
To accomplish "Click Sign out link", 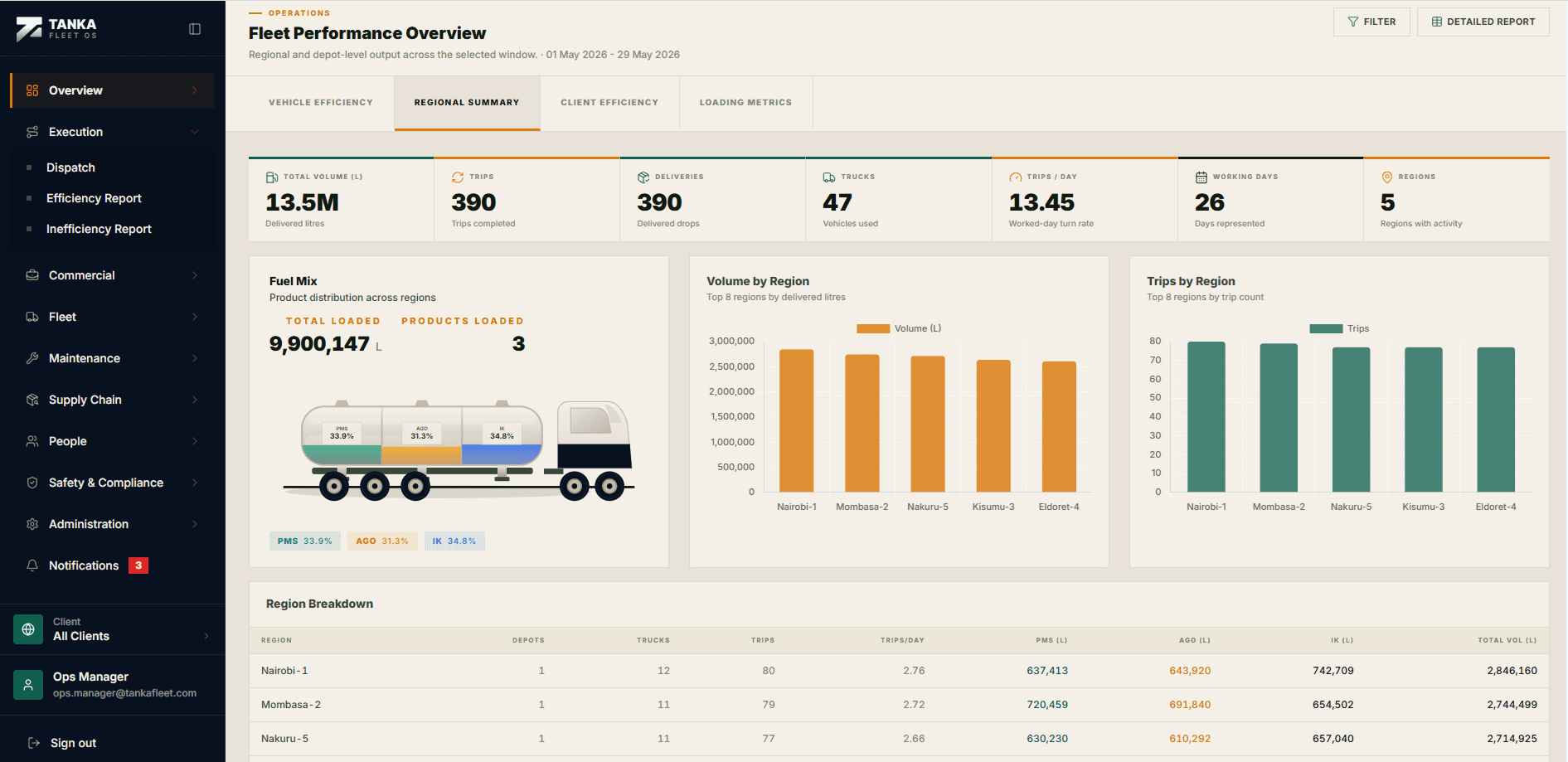I will [x=73, y=743].
